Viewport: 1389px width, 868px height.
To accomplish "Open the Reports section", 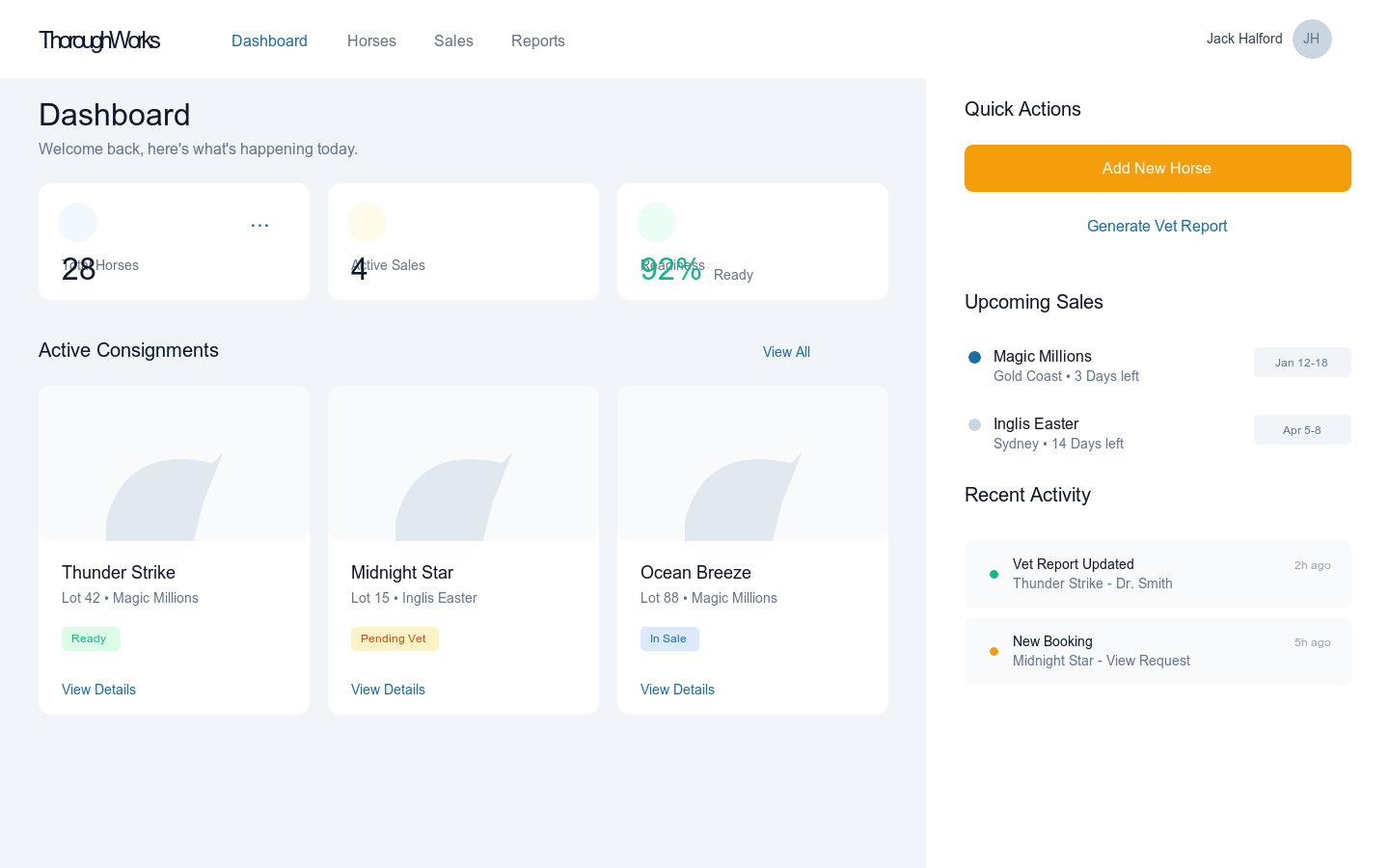I will (x=538, y=41).
